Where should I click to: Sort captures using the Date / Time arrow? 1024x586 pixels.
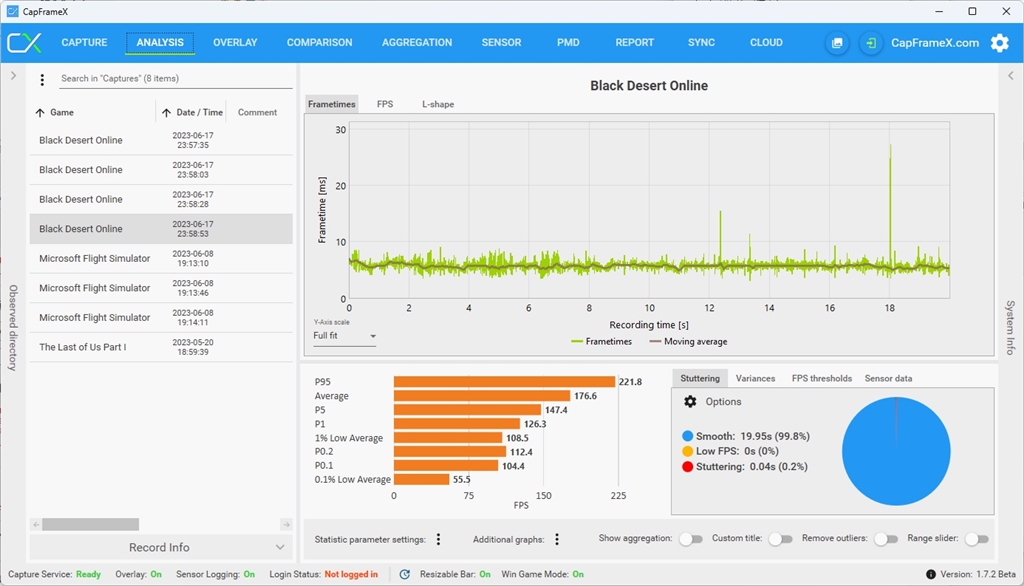[167, 113]
